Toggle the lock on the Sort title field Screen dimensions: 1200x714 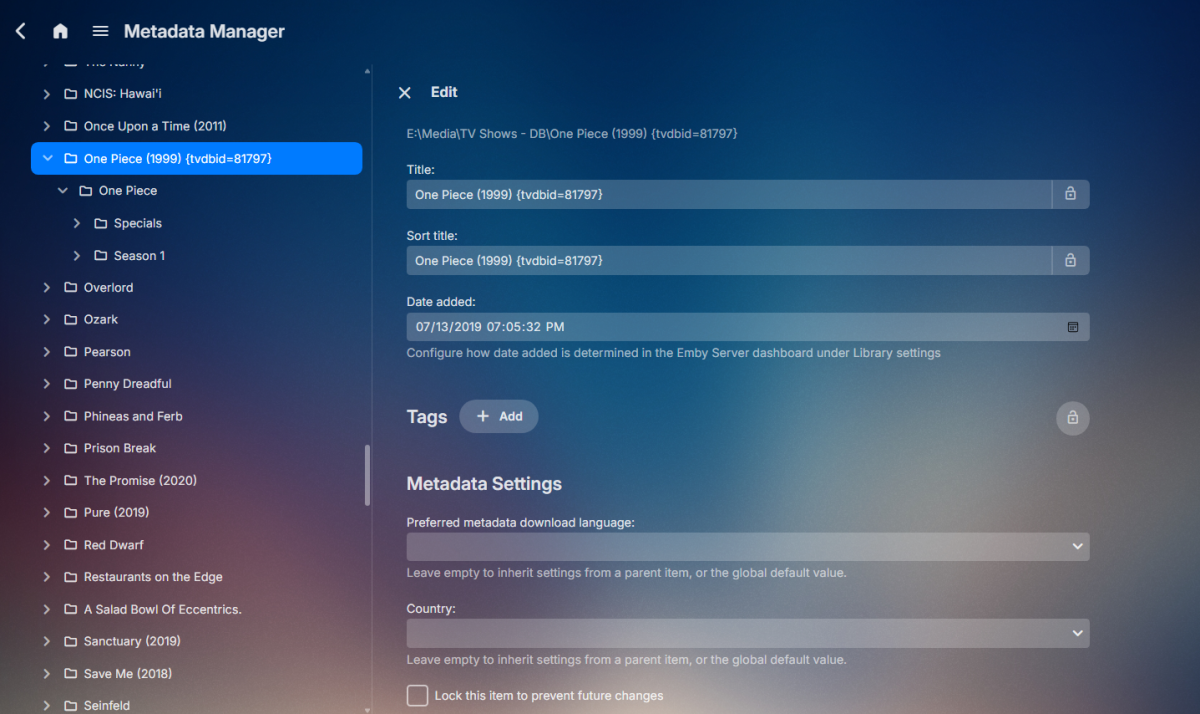click(1070, 260)
